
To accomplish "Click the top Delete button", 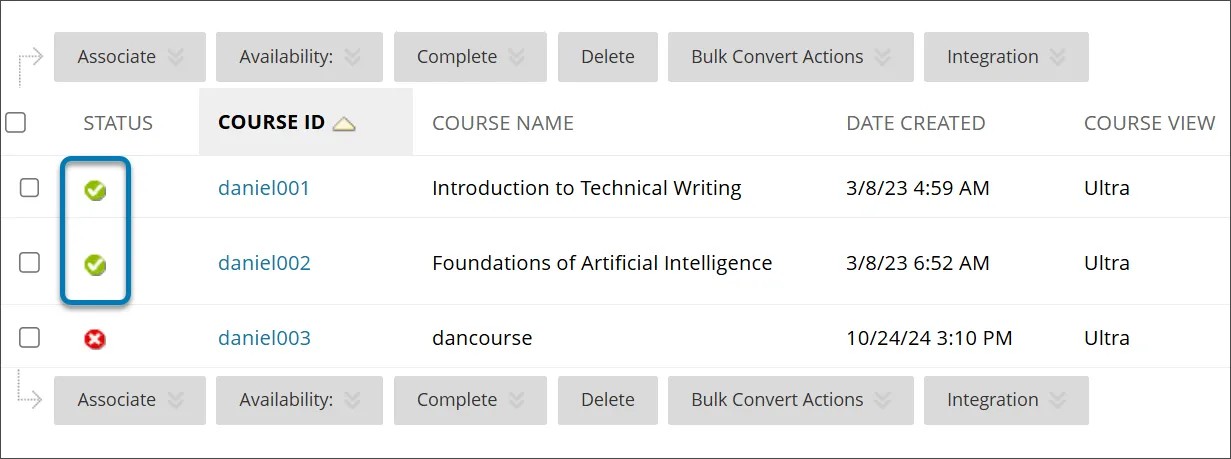I will [607, 57].
